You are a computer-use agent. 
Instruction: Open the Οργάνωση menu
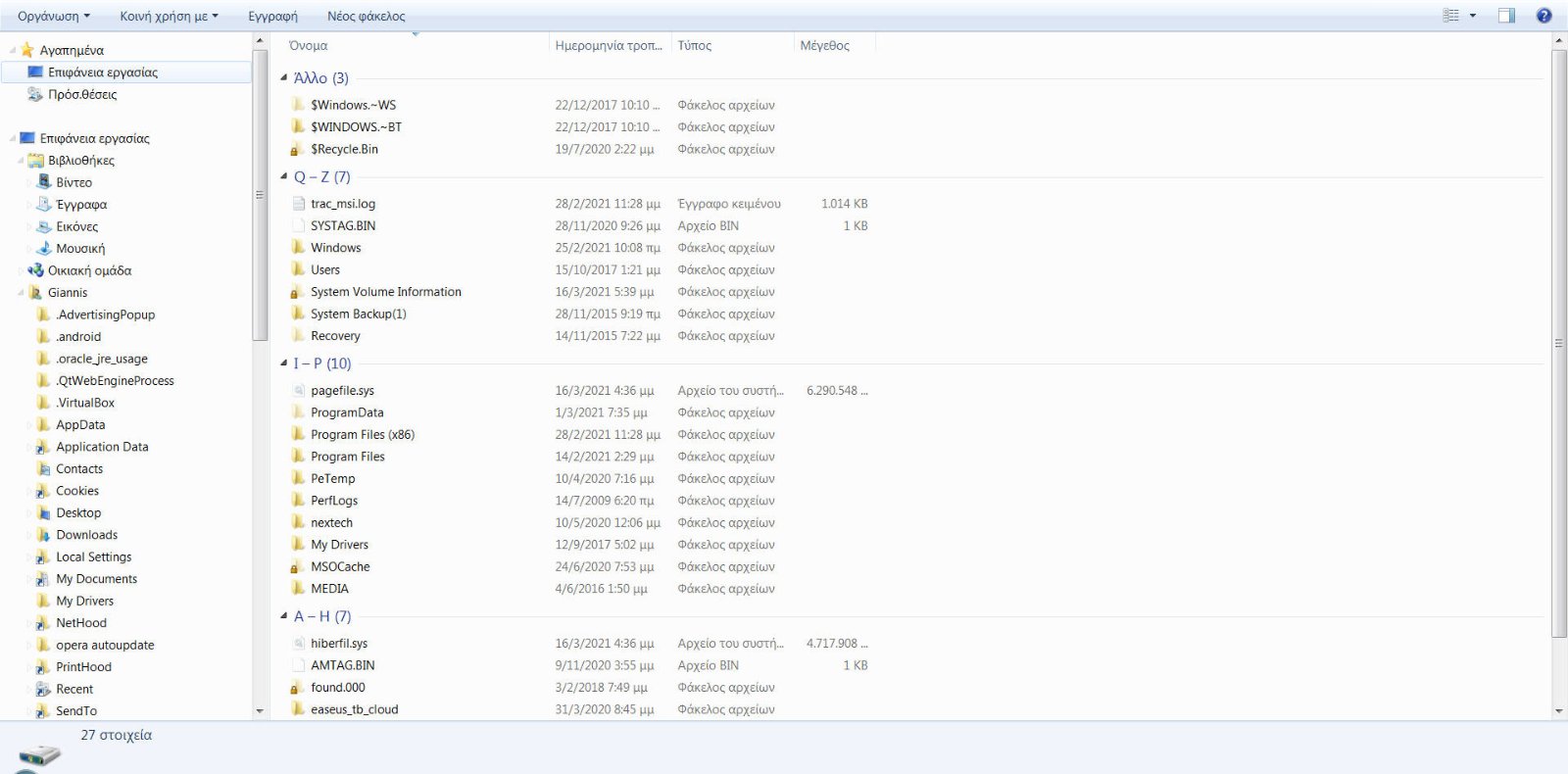pos(53,16)
